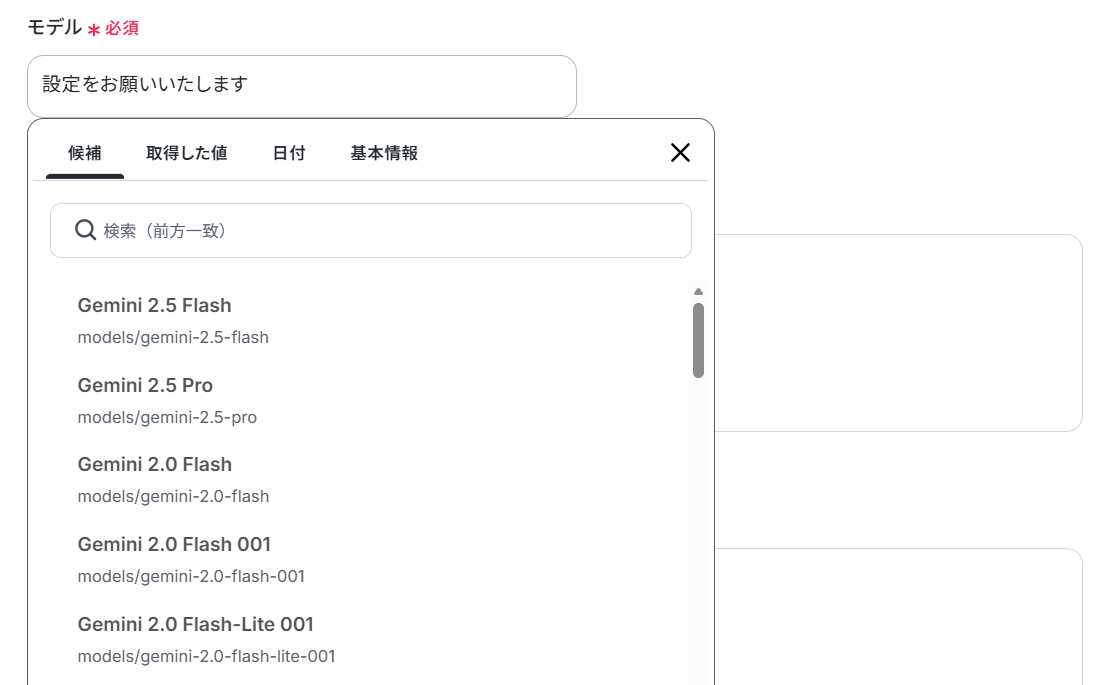
Task: Close the candidates popup with X
Action: 680,153
